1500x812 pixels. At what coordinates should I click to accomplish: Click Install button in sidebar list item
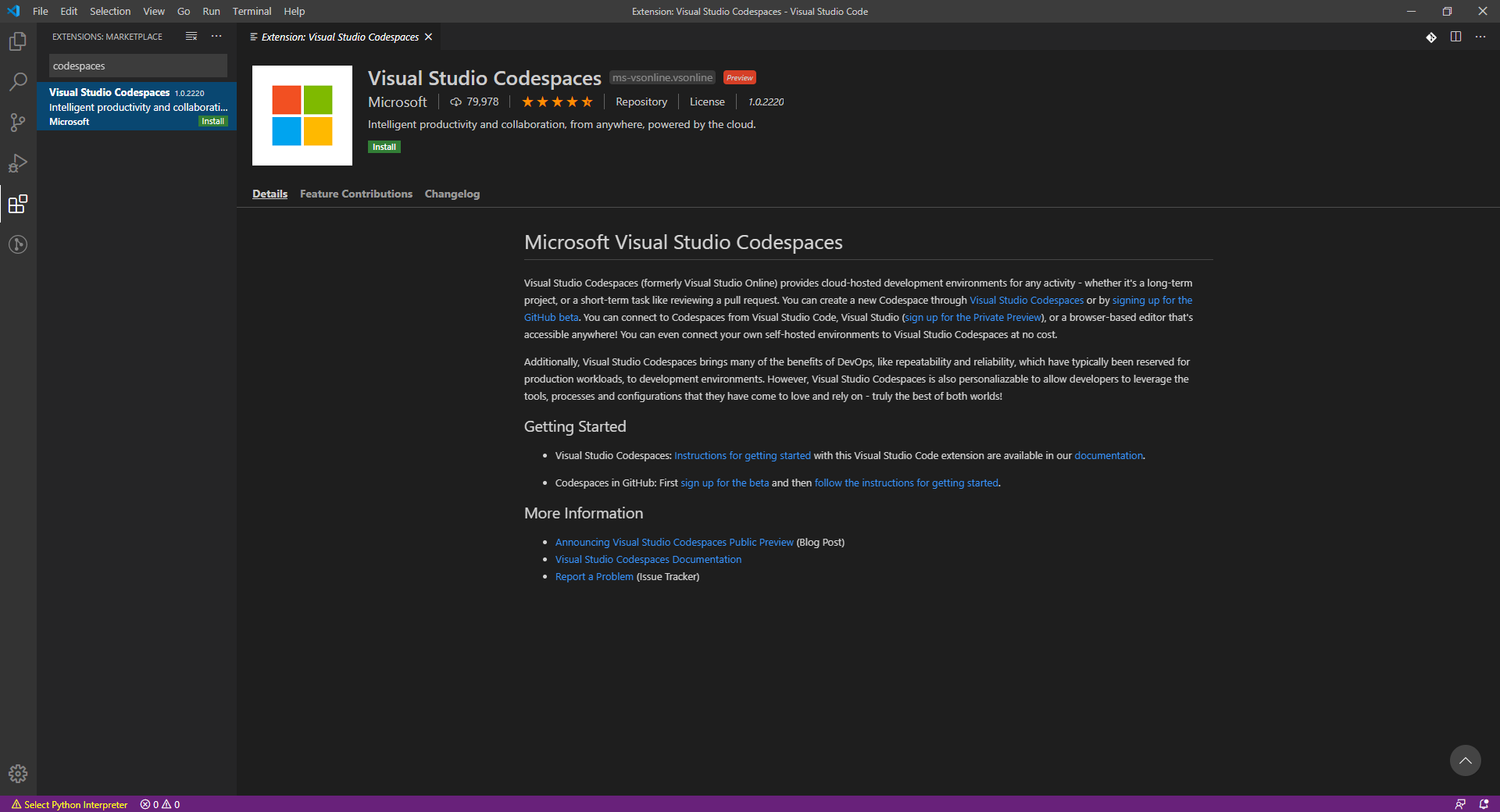212,121
